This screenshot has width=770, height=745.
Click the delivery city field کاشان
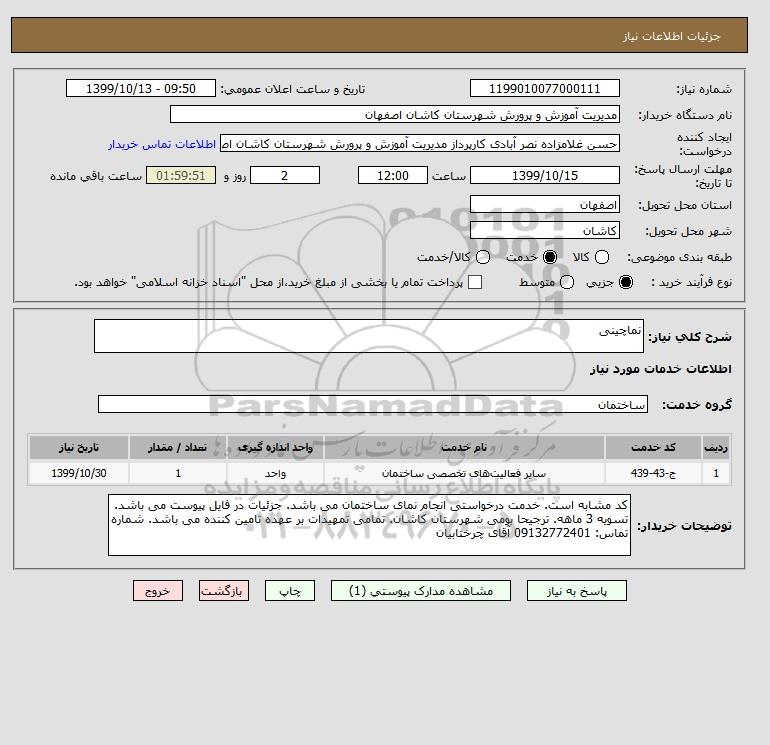coord(545,230)
